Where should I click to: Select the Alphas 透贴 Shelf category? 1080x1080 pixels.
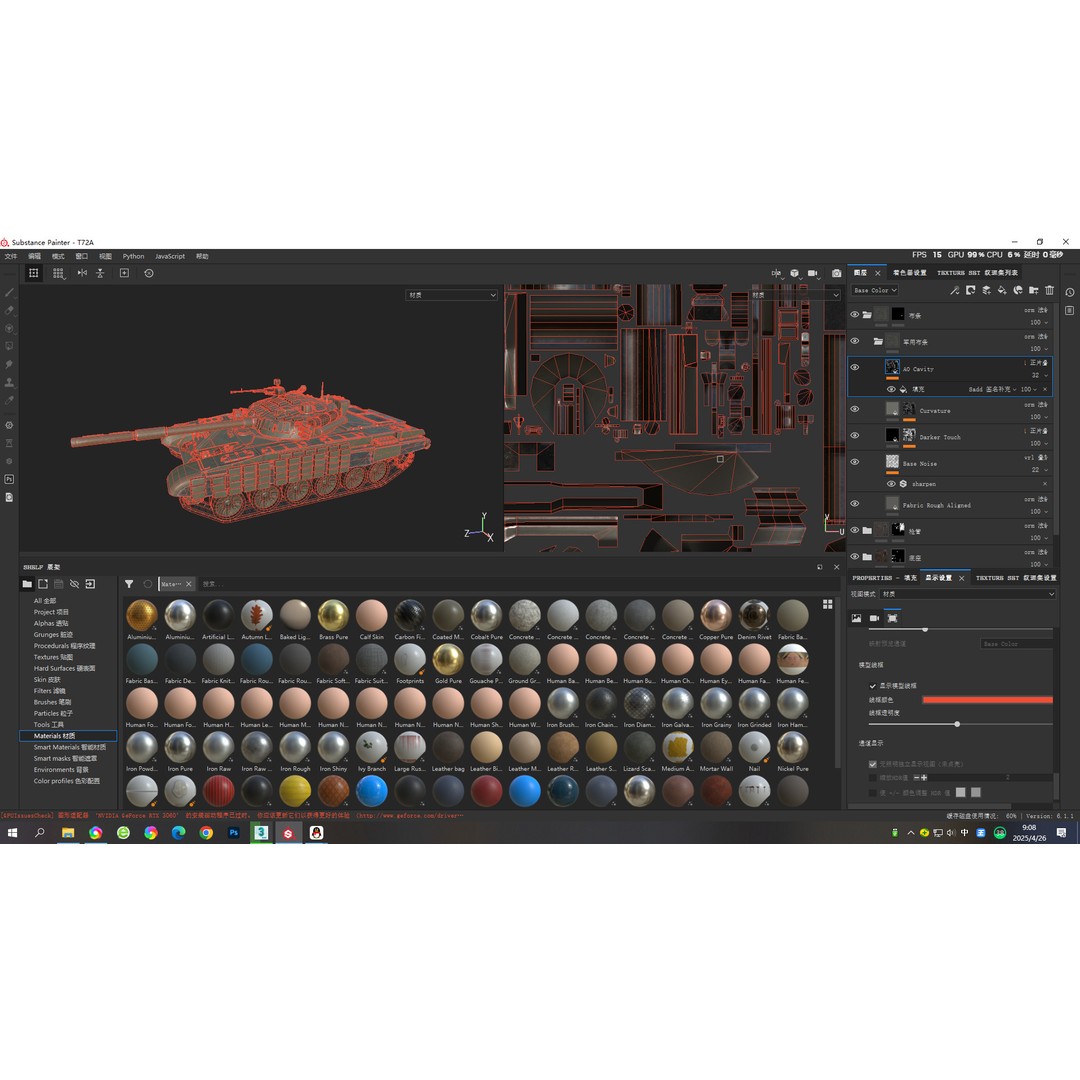pyautogui.click(x=51, y=623)
